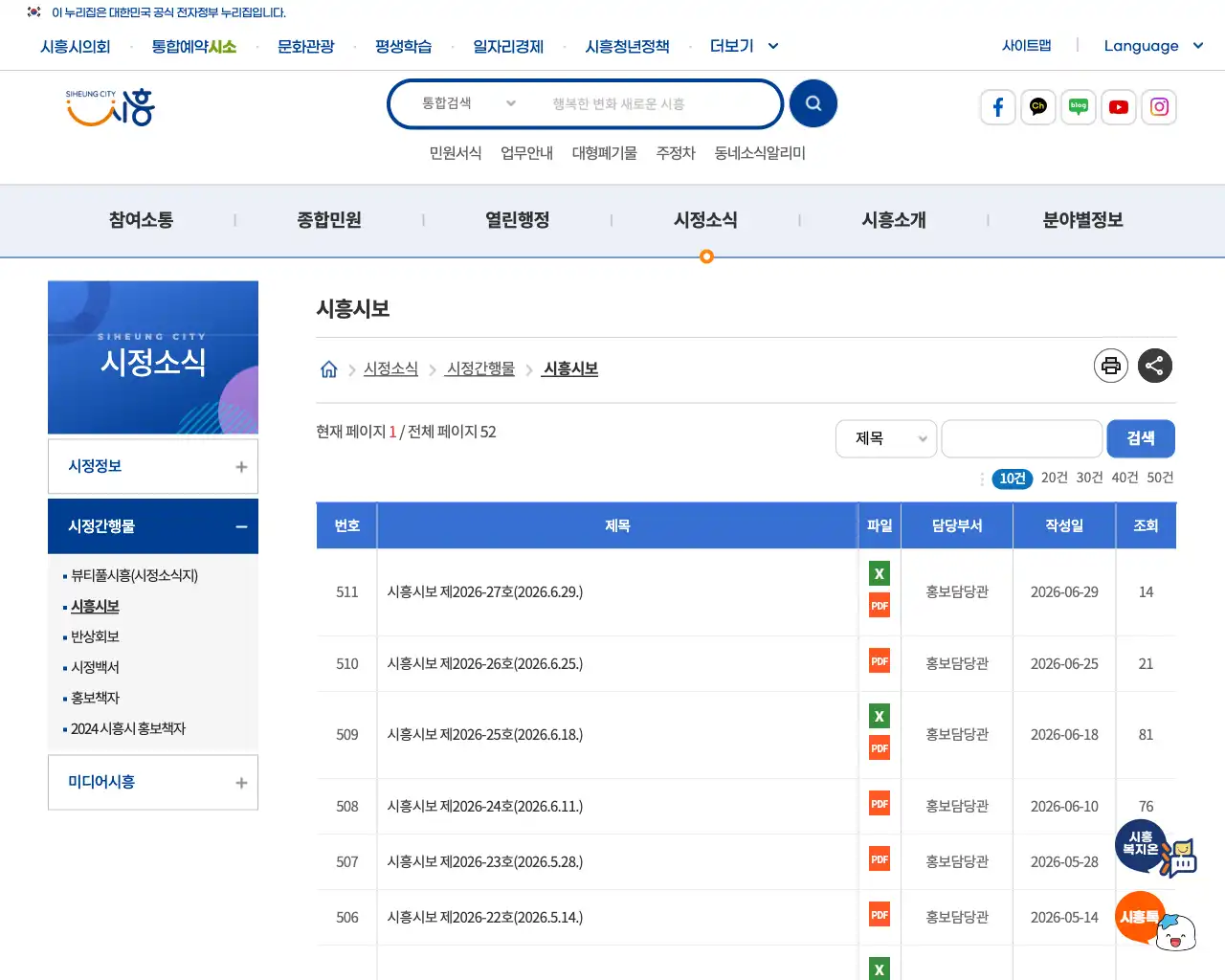Click the blue 검색 button

point(1141,438)
